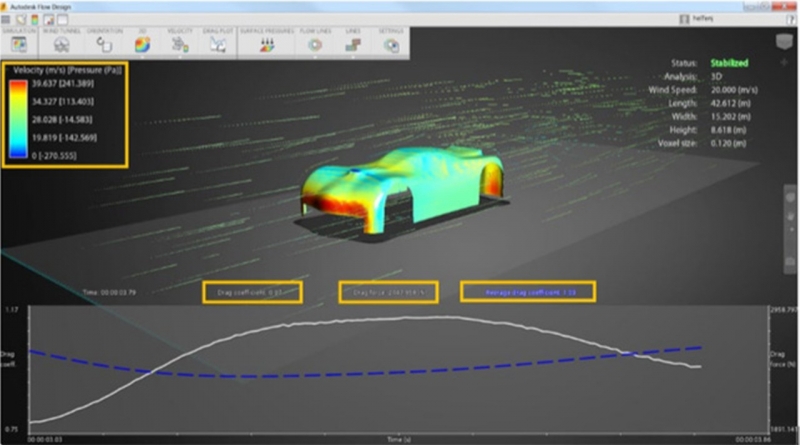Switch to 3D analysis mode
This screenshot has height=445, width=800.
pos(142,44)
